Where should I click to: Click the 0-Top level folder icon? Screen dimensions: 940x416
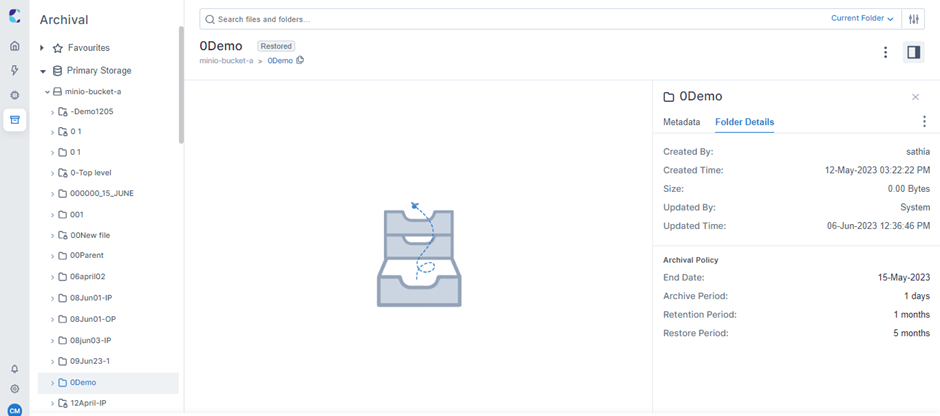click(62, 173)
